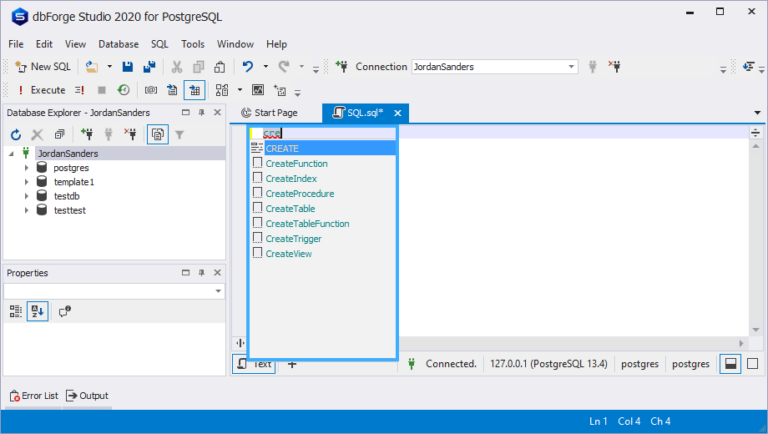
Task: Click the vertical scrollbar down arrow in editor
Action: click(x=756, y=330)
